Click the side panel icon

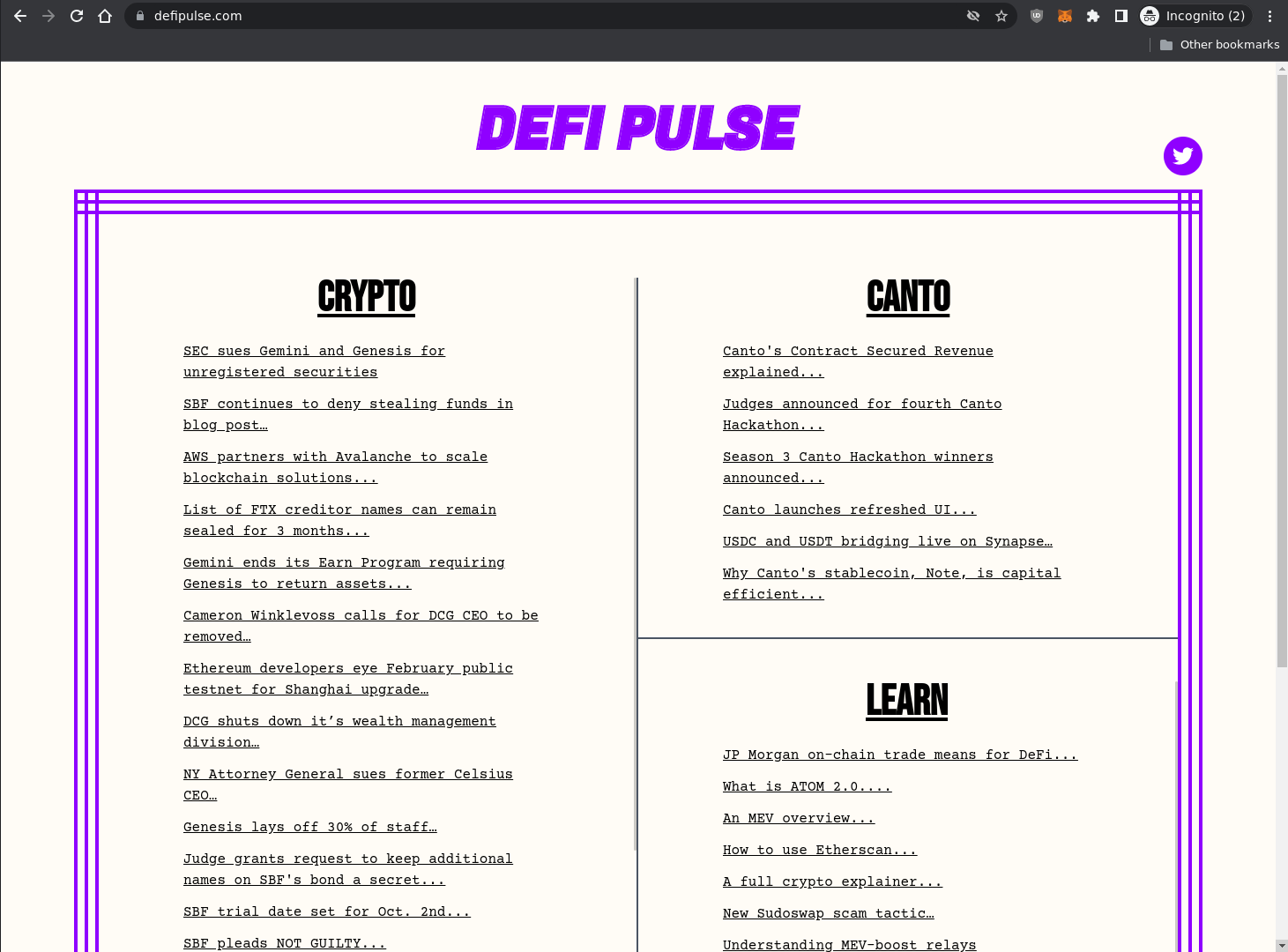pos(1121,15)
